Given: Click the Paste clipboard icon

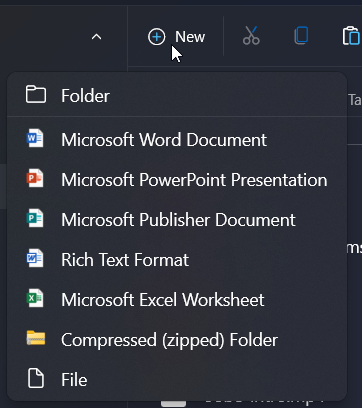Looking at the screenshot, I should 351,36.
